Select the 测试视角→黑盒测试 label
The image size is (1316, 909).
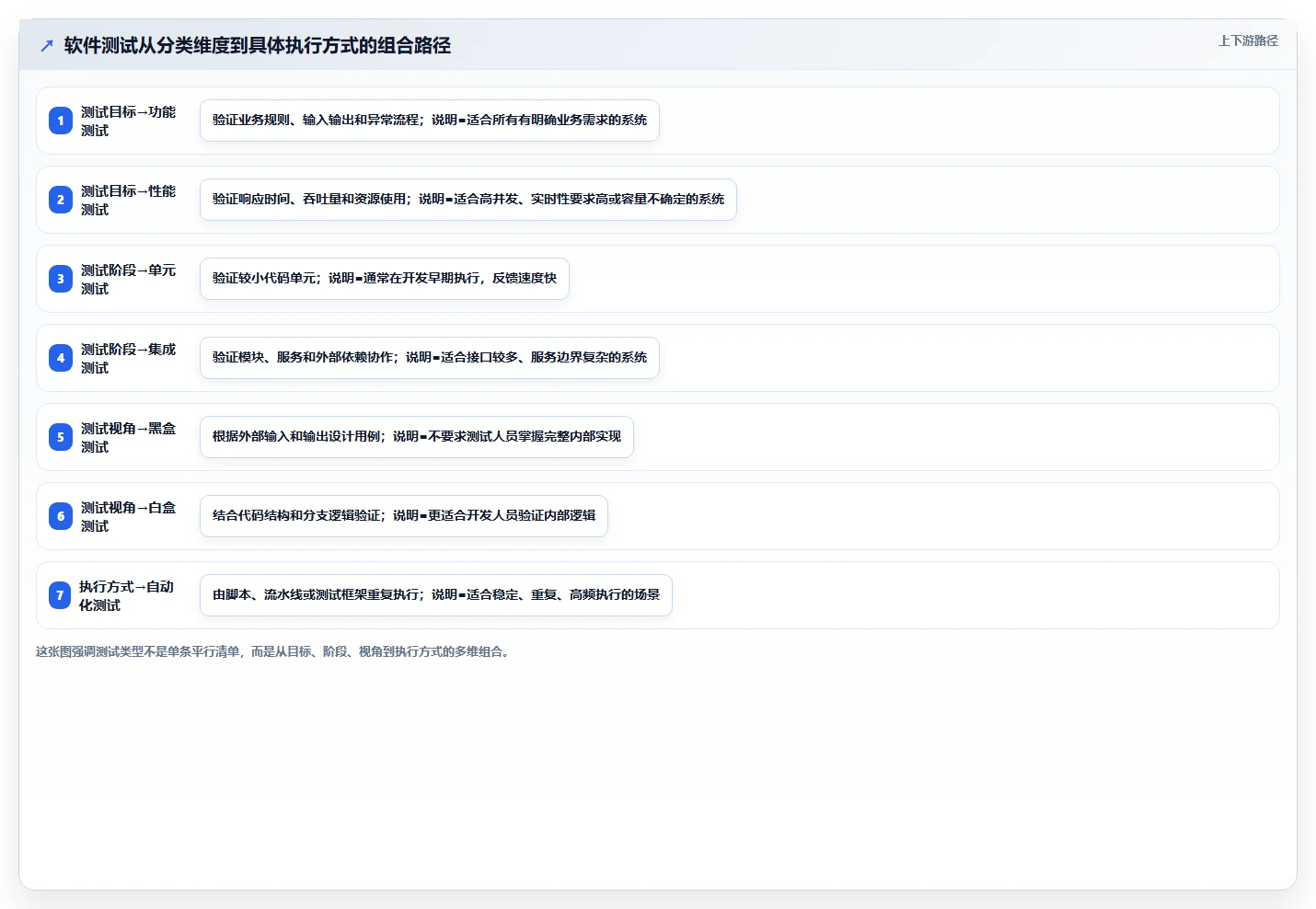(128, 438)
